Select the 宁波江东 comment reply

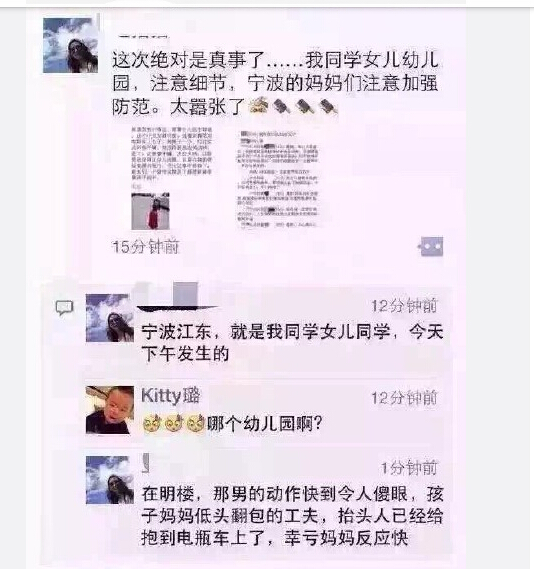tap(292, 342)
